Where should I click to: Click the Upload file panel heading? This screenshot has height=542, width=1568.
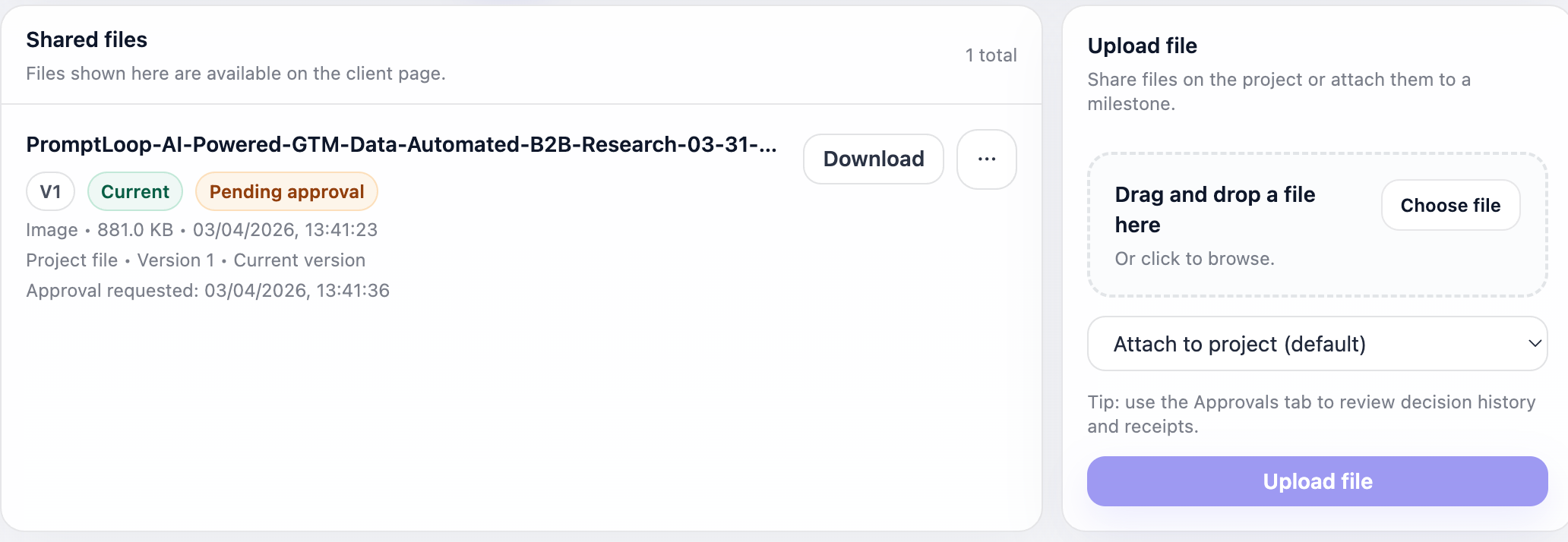1142,46
